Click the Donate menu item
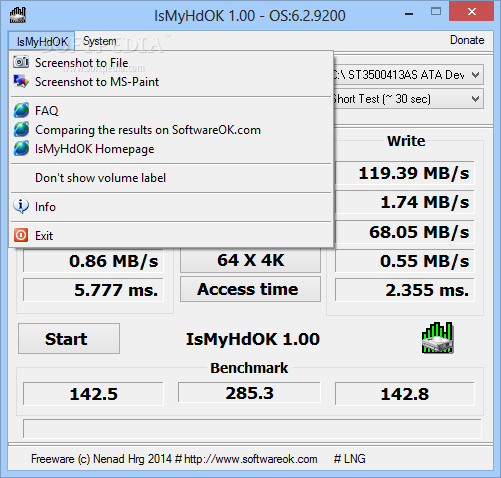This screenshot has height=478, width=501. click(467, 40)
